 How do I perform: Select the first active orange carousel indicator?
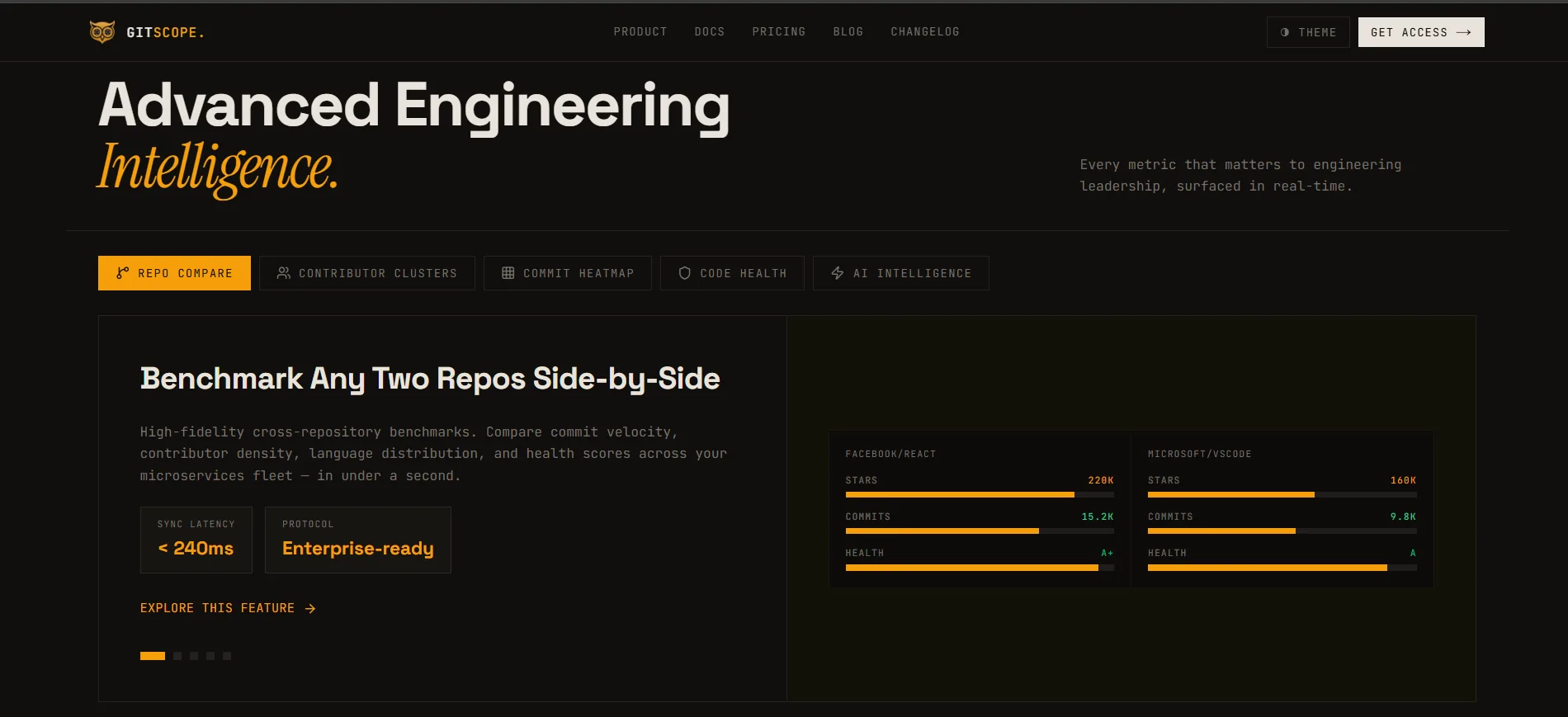(x=153, y=656)
